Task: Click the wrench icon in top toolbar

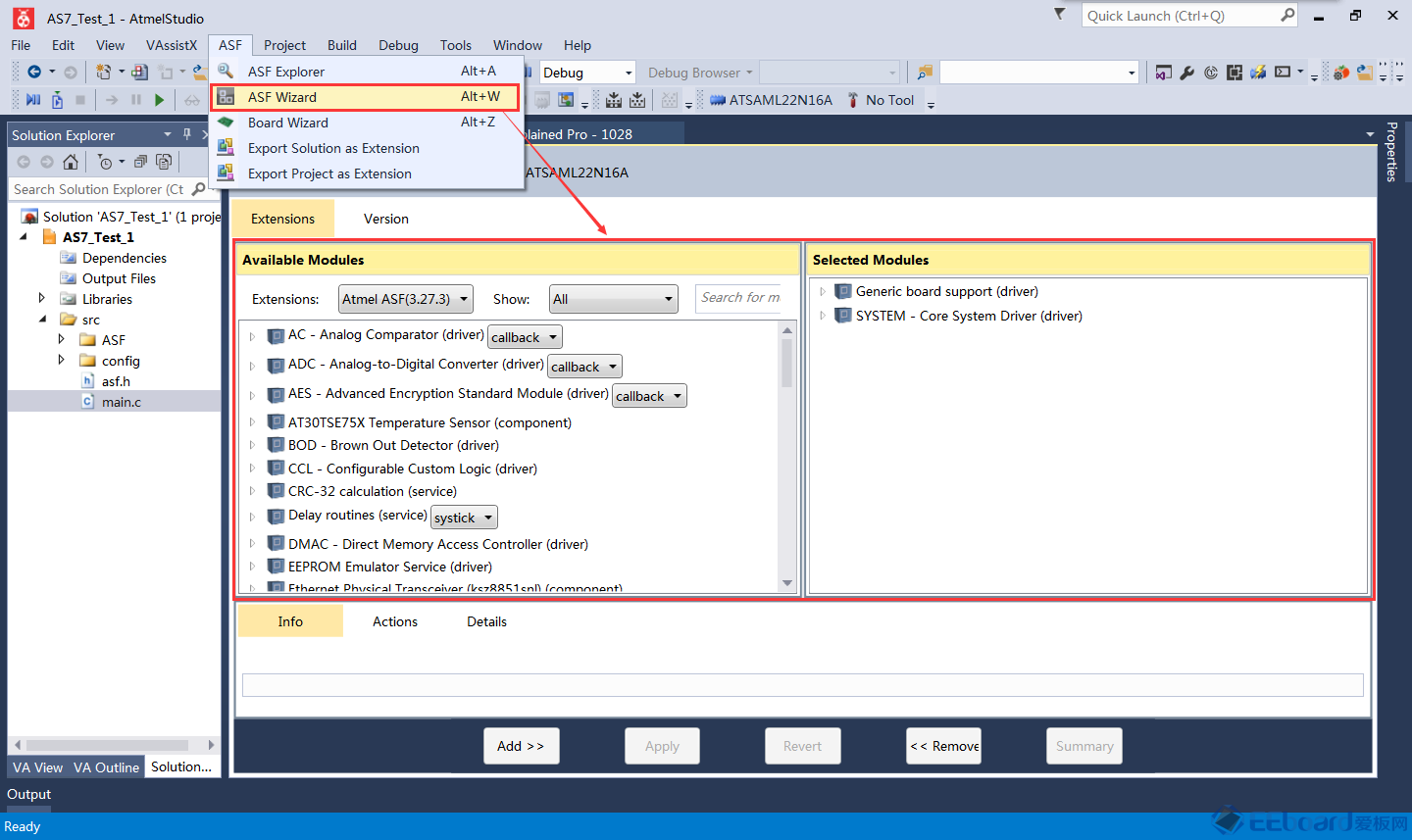Action: (x=1186, y=73)
